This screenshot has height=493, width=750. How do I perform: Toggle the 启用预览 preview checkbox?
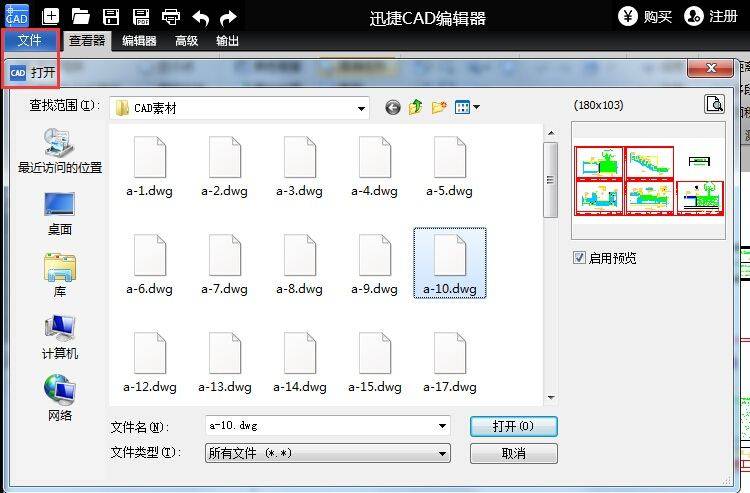[579, 258]
